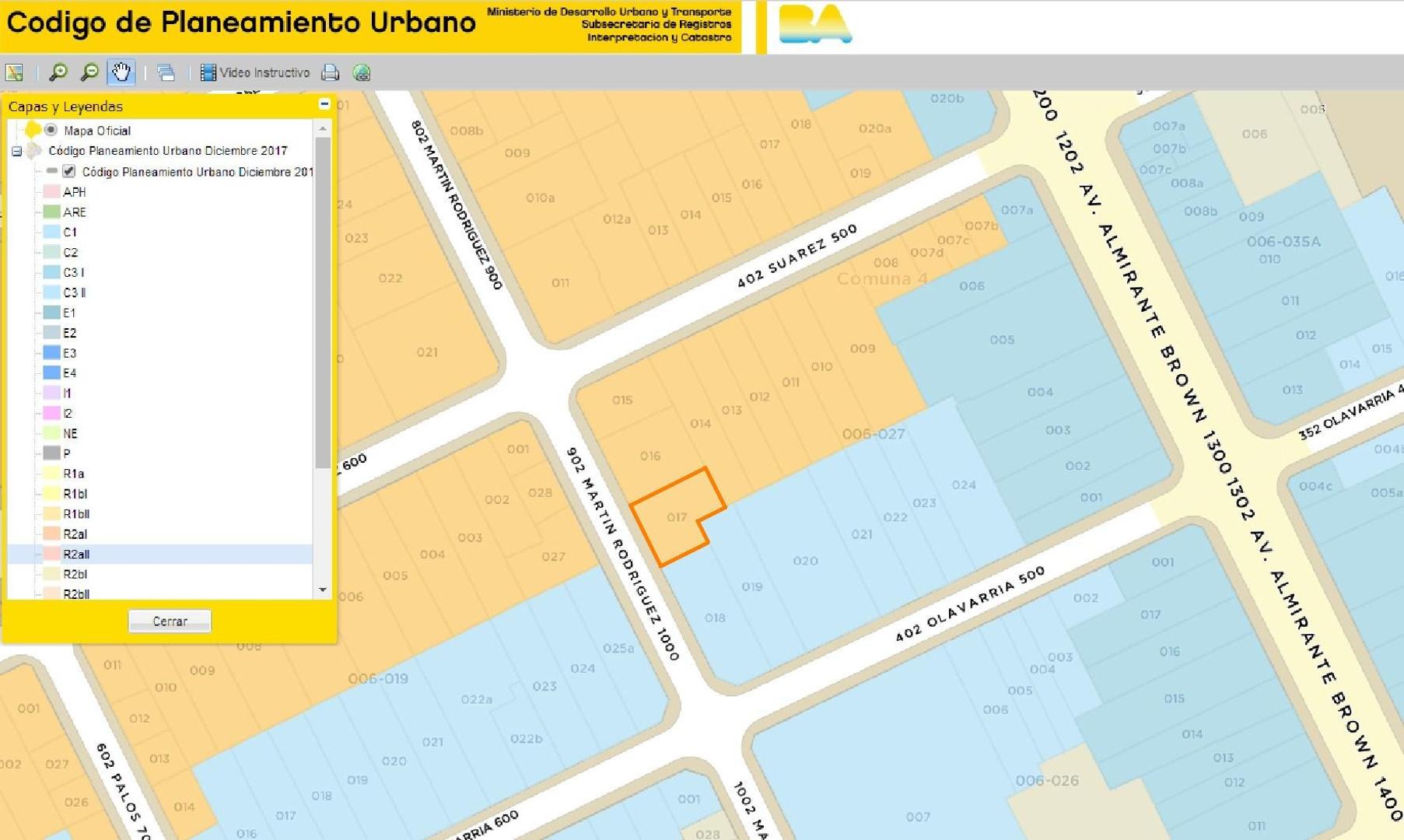The height and width of the screenshot is (840, 1404).
Task: Click the legend scrollbar up arrow
Action: [323, 128]
